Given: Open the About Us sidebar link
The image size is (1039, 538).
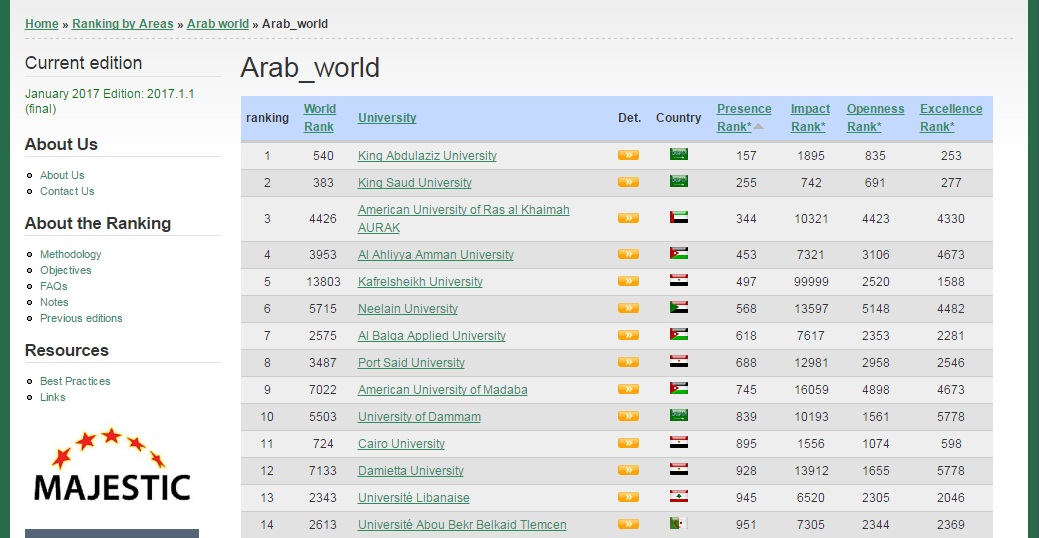Looking at the screenshot, I should tap(62, 175).
